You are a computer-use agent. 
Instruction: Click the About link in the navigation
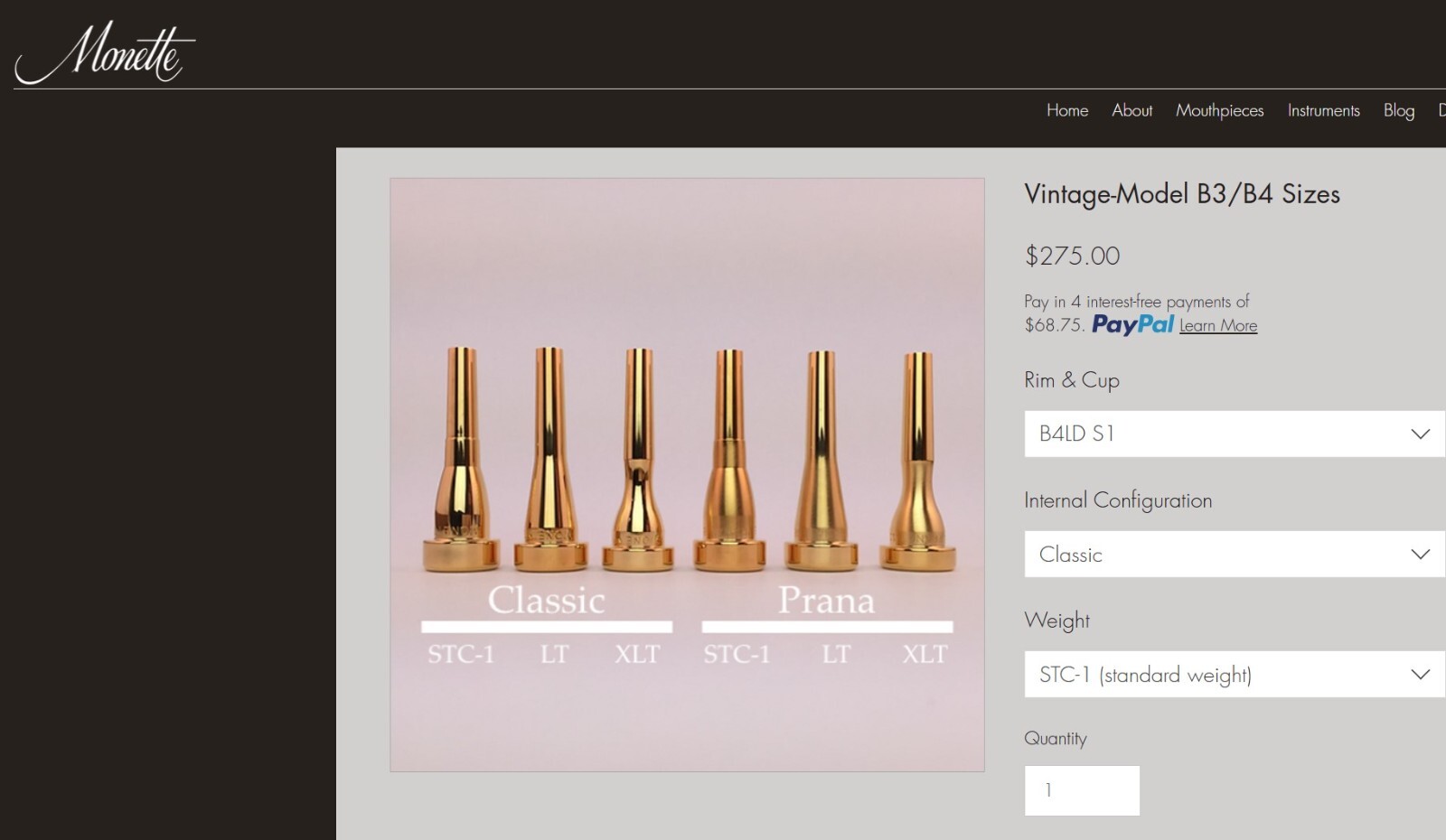1131,110
